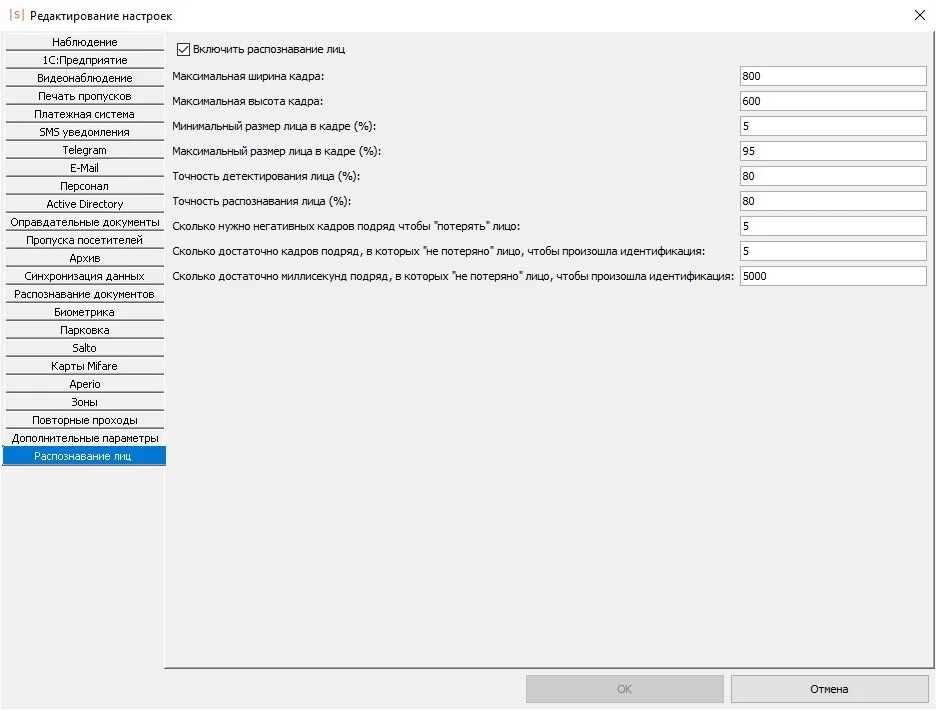Open the 'Дополнительные параметры' tab
936x710 pixels.
pyautogui.click(x=84, y=438)
